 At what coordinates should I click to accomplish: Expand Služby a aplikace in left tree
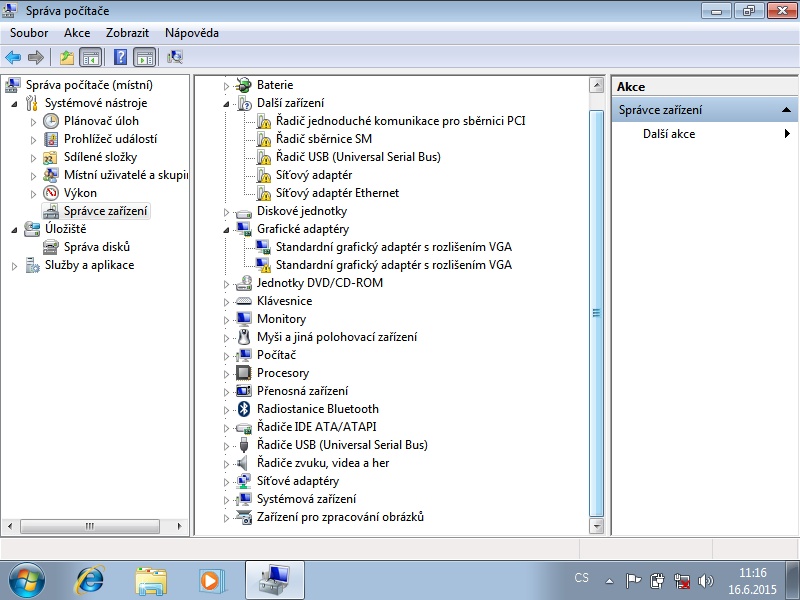click(14, 265)
